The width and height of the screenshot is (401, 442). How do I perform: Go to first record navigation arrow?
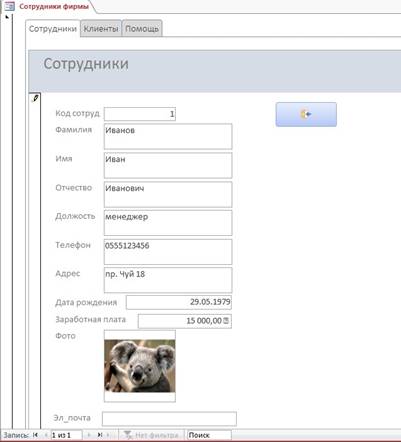coord(35,435)
